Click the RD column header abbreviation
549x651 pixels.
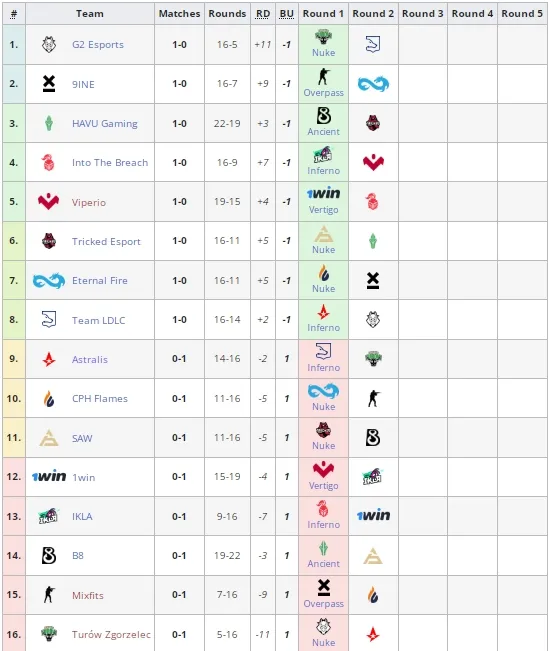[262, 14]
